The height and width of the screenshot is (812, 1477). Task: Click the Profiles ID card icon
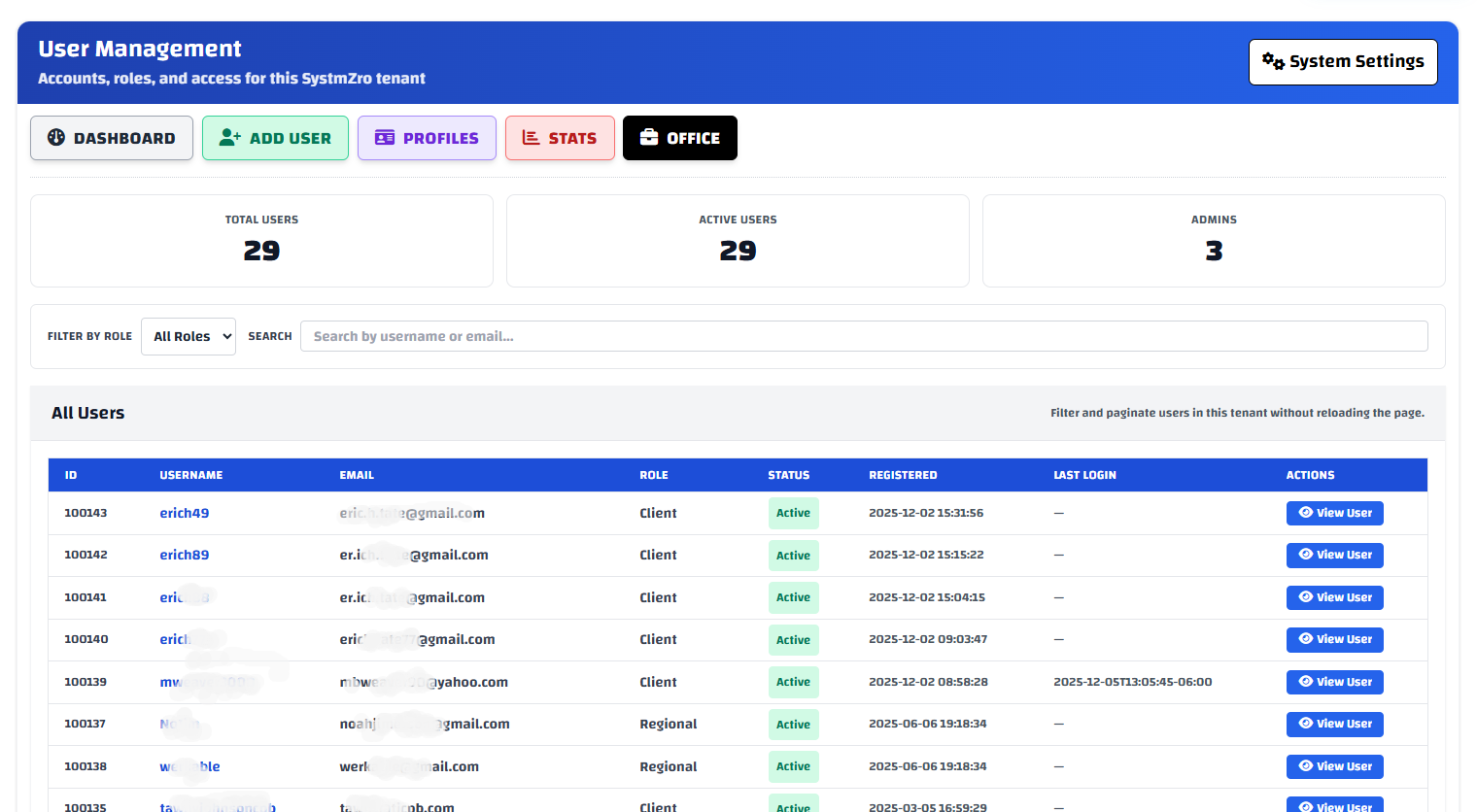coord(385,138)
